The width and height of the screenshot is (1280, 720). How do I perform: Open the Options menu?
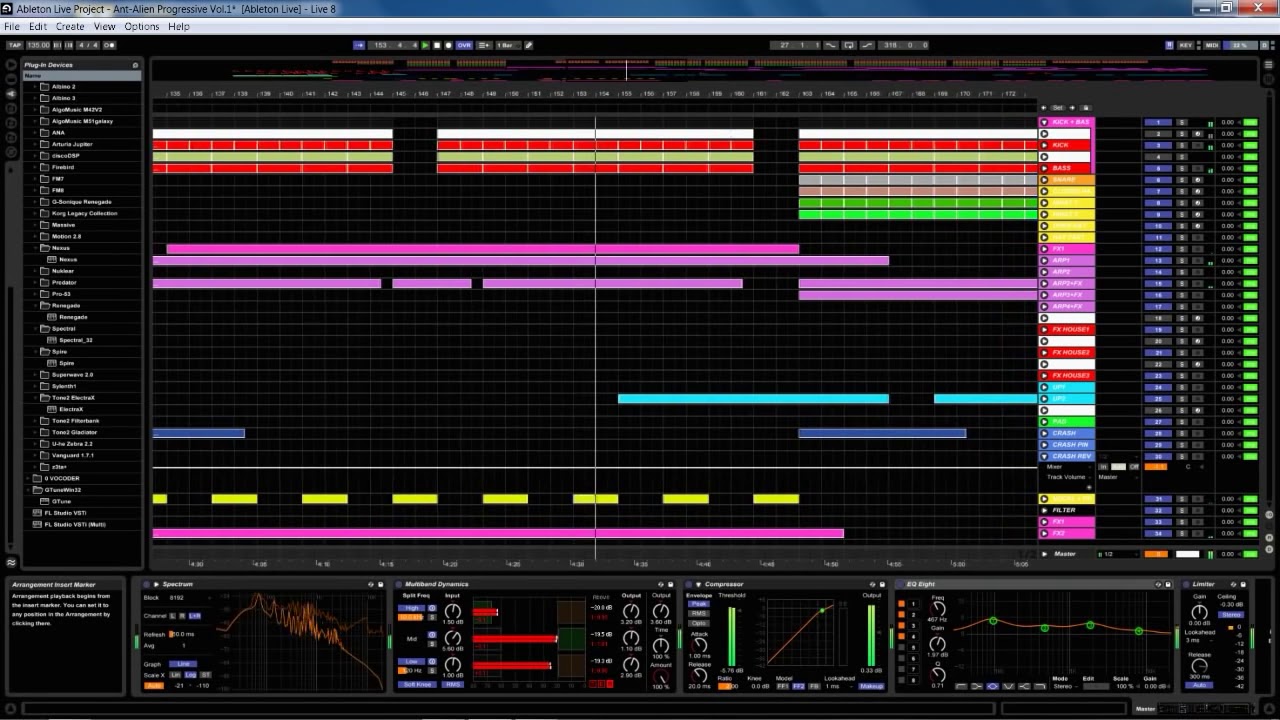[x=142, y=26]
